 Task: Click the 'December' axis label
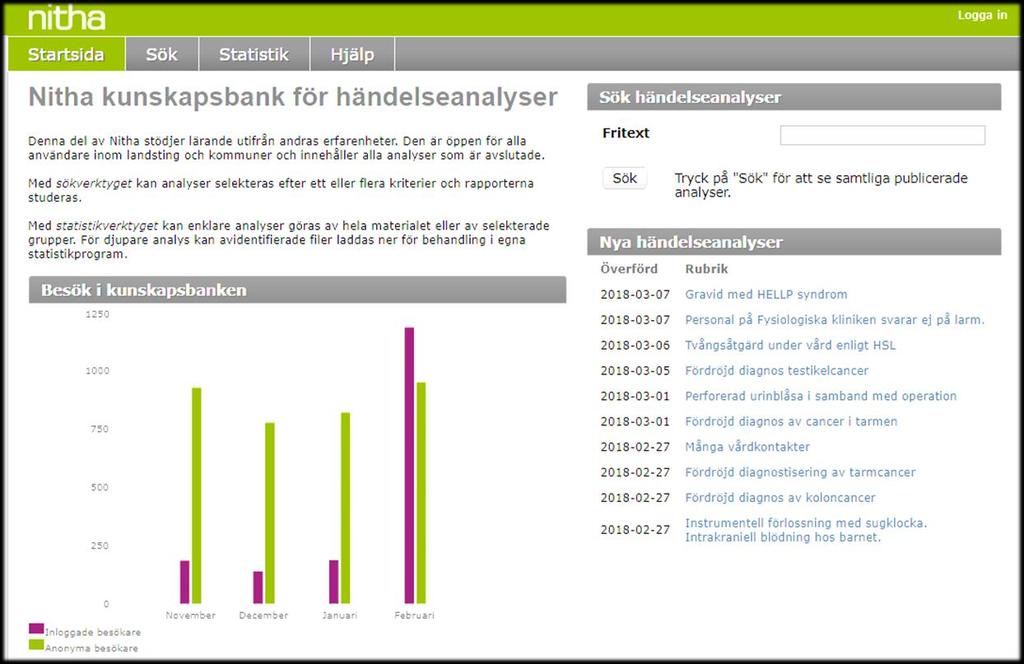pyautogui.click(x=263, y=615)
